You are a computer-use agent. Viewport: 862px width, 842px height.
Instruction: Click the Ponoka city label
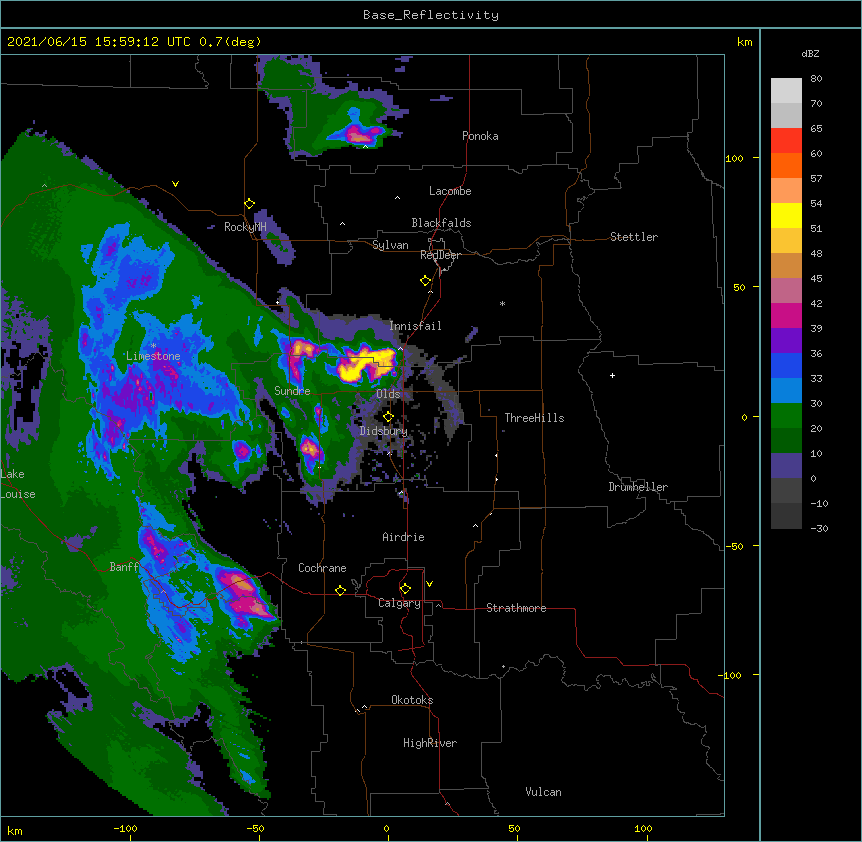pos(480,136)
